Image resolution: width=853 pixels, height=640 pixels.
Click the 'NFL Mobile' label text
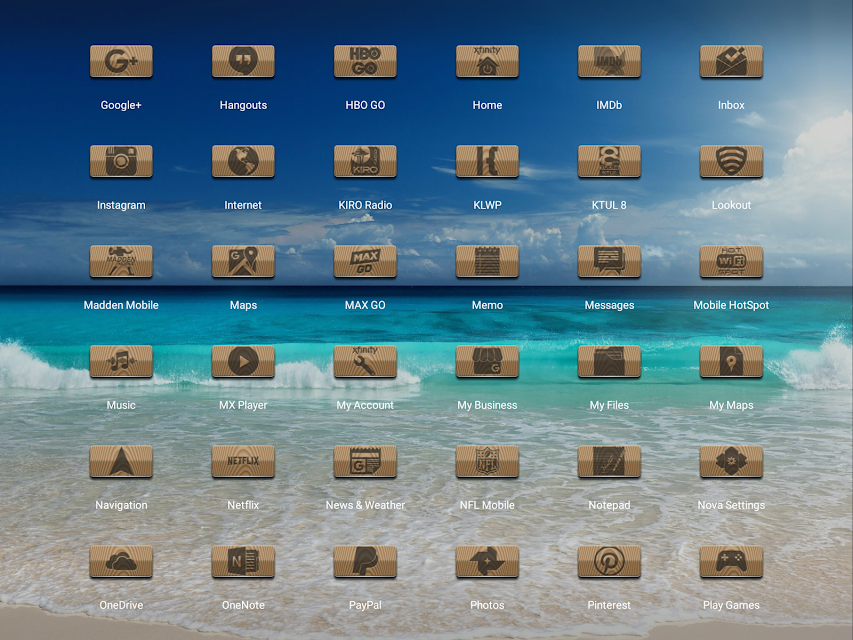(x=487, y=506)
